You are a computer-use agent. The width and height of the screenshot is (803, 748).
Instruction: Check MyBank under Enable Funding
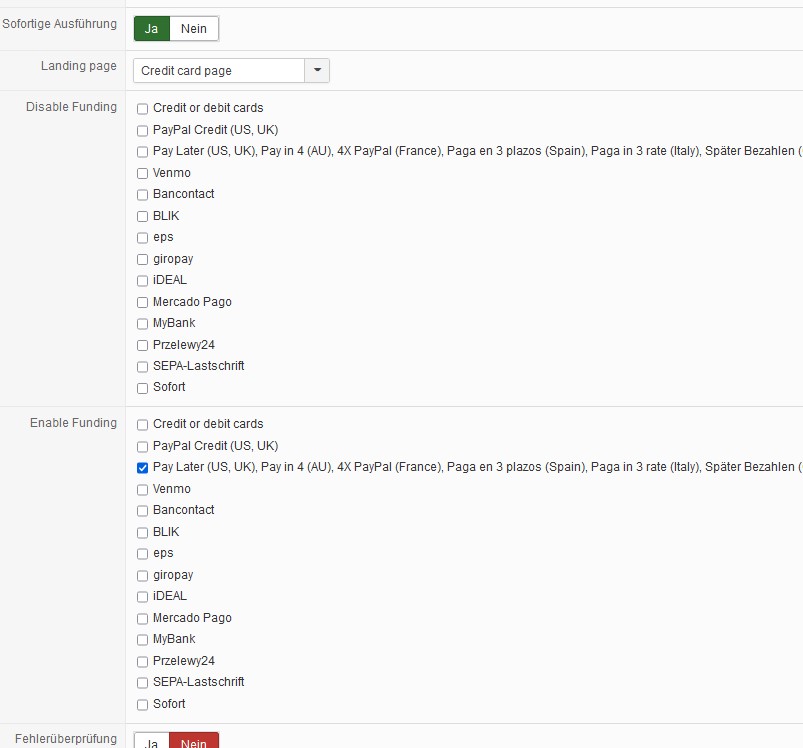point(142,640)
